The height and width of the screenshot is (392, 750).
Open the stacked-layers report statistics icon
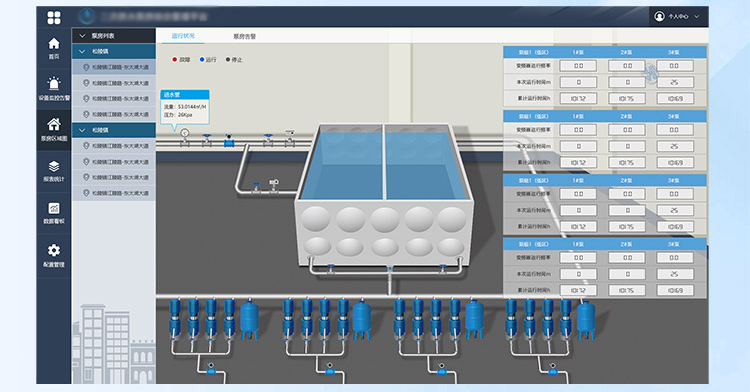click(x=54, y=166)
